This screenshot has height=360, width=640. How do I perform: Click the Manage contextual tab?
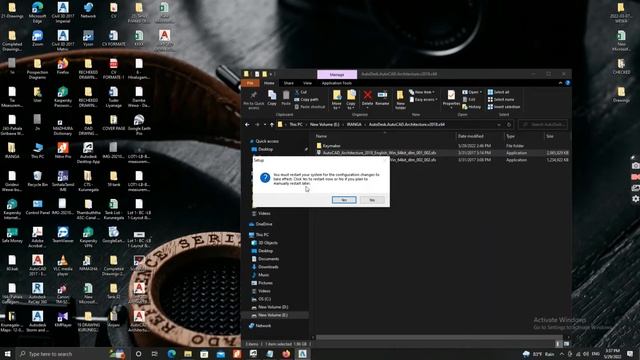tap(337, 75)
